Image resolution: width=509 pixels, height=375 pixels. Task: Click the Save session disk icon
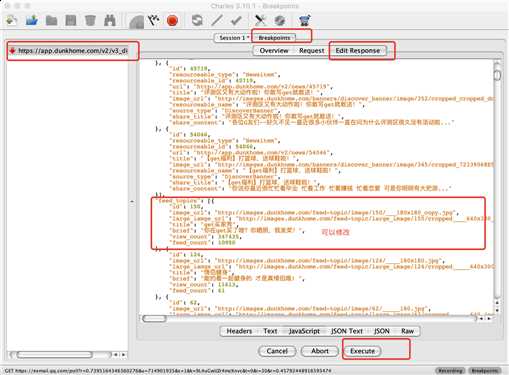point(71,21)
